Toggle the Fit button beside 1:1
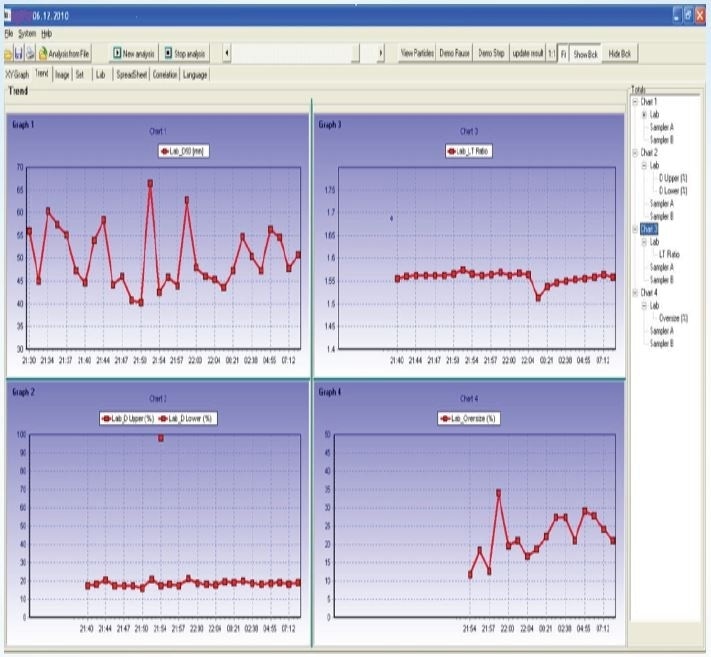Viewport: 711px width, 657px height. coord(563,54)
